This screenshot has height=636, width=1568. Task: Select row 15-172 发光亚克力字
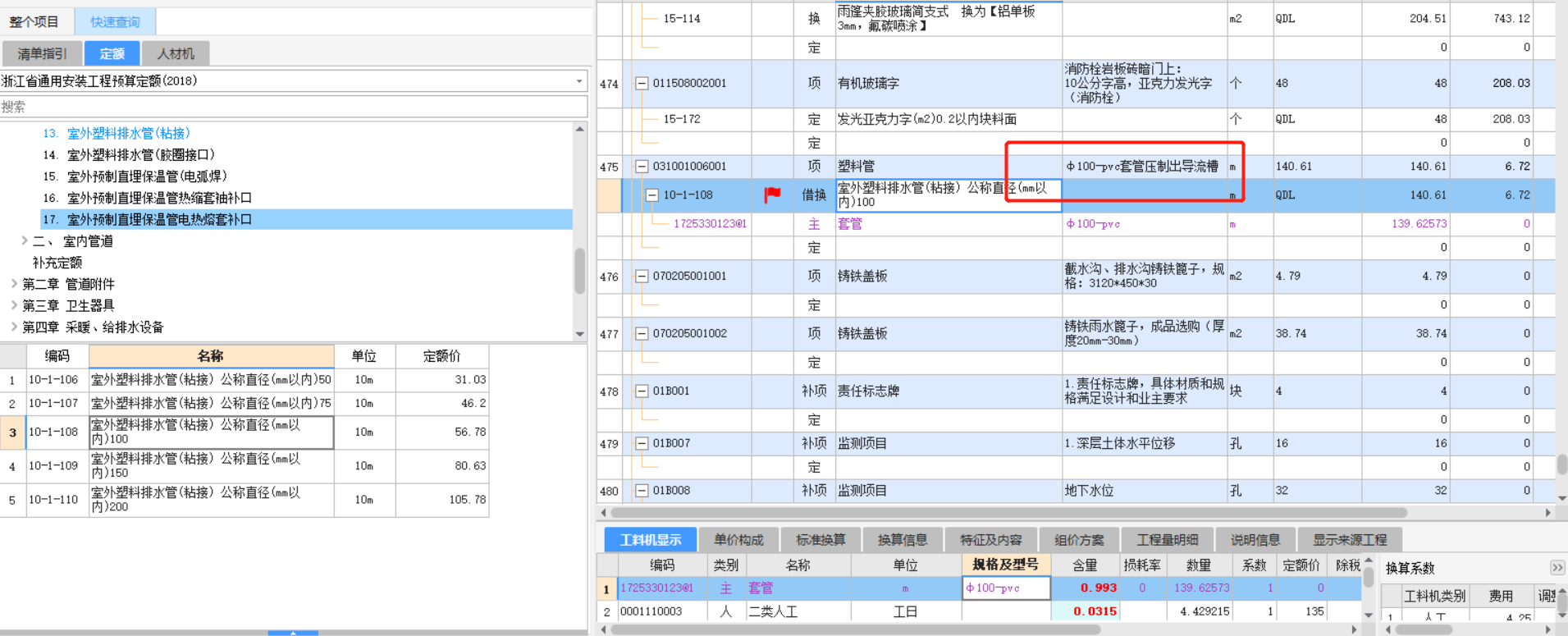[x=1076, y=119]
